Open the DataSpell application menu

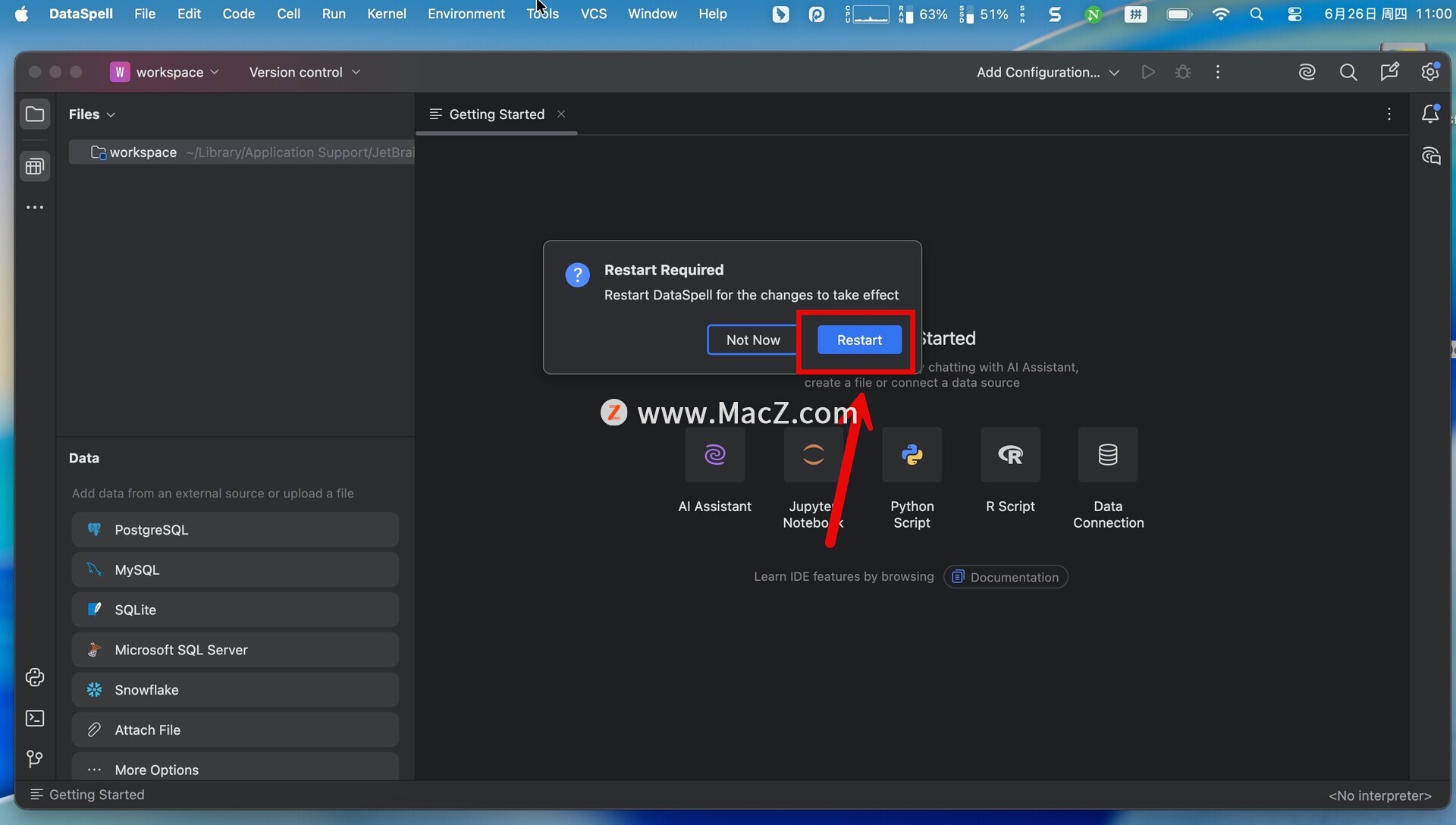80,14
